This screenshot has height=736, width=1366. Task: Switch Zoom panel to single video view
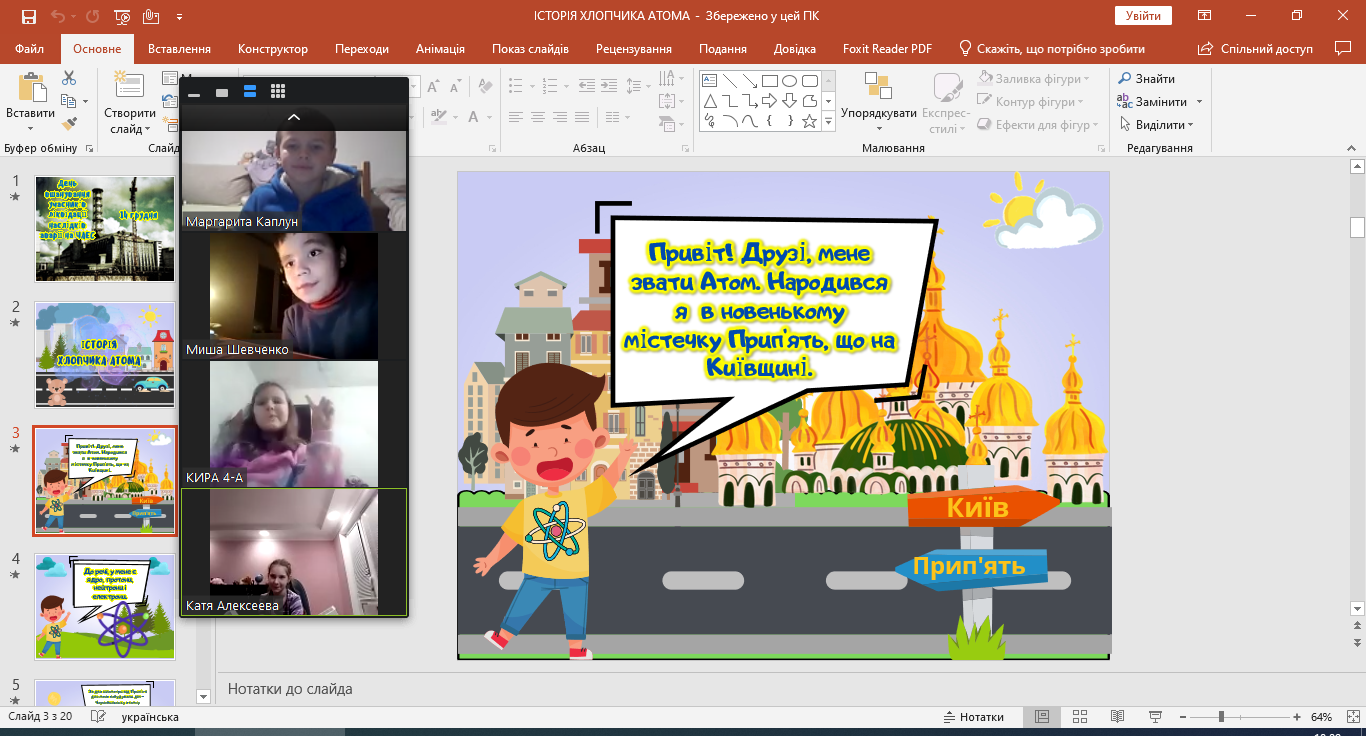coord(222,92)
